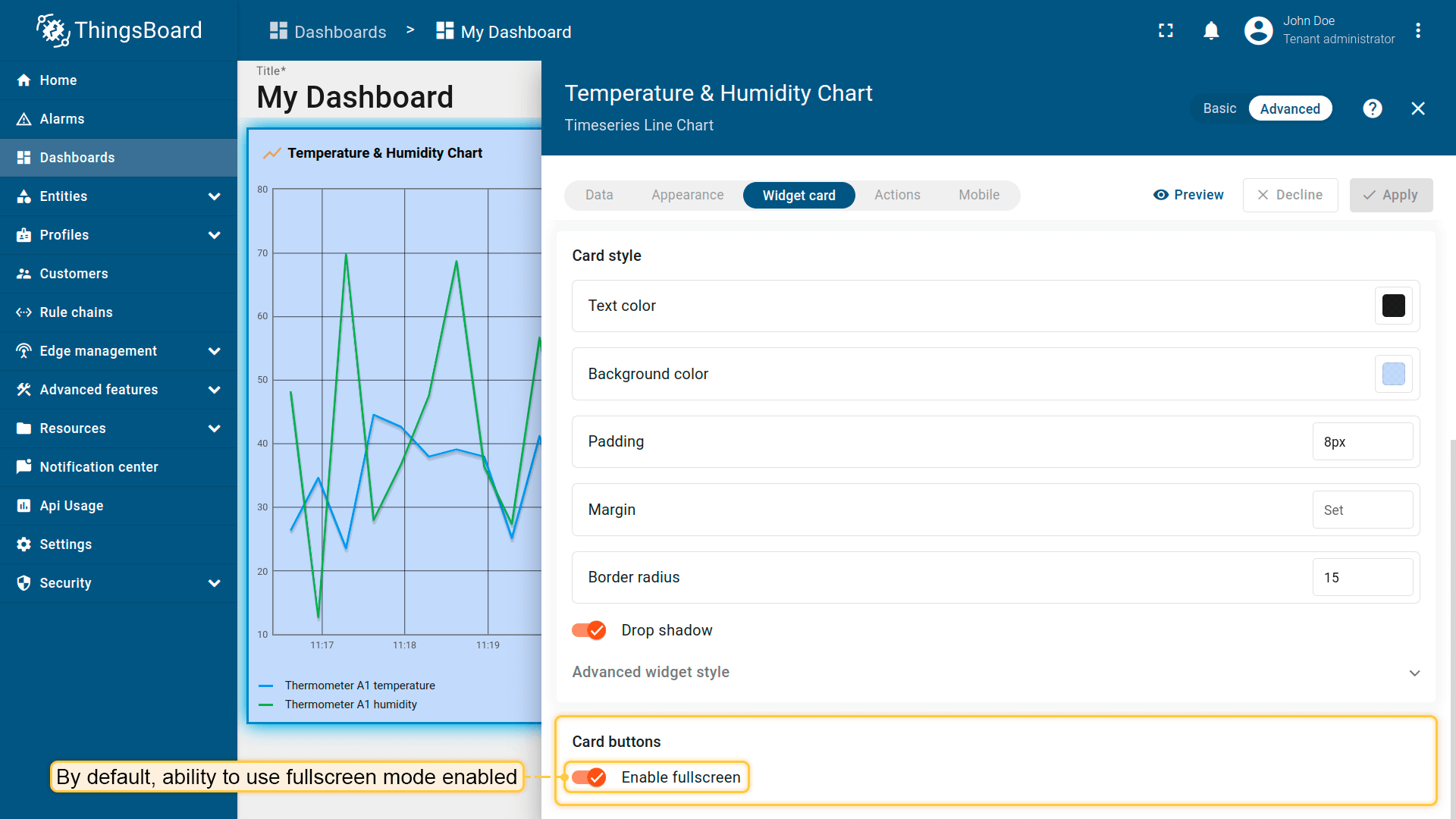Open the Actions tab
Screen dimensions: 1456x819
897,195
